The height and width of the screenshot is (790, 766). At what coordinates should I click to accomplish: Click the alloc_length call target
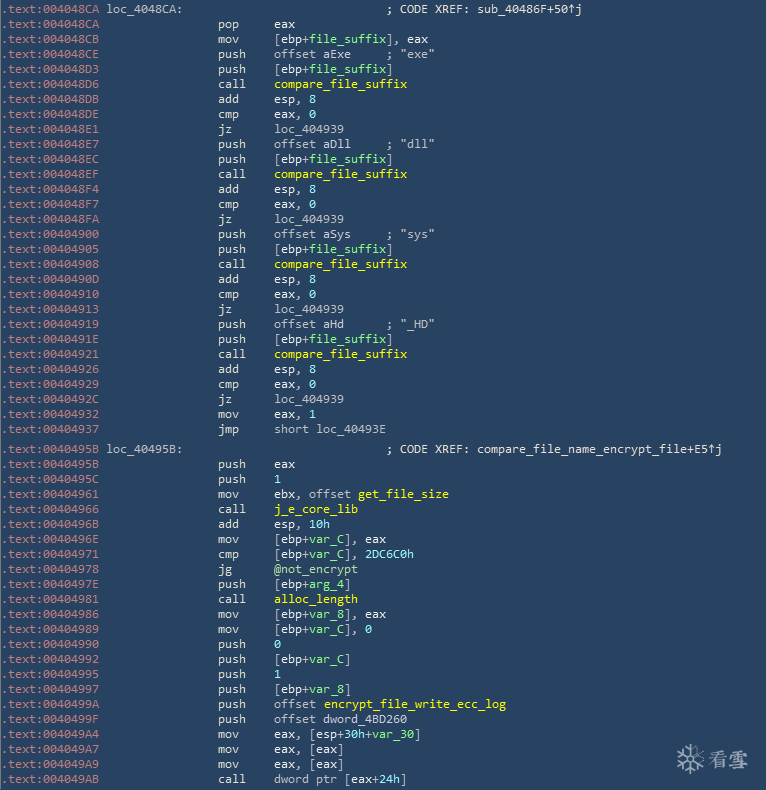[x=315, y=599]
